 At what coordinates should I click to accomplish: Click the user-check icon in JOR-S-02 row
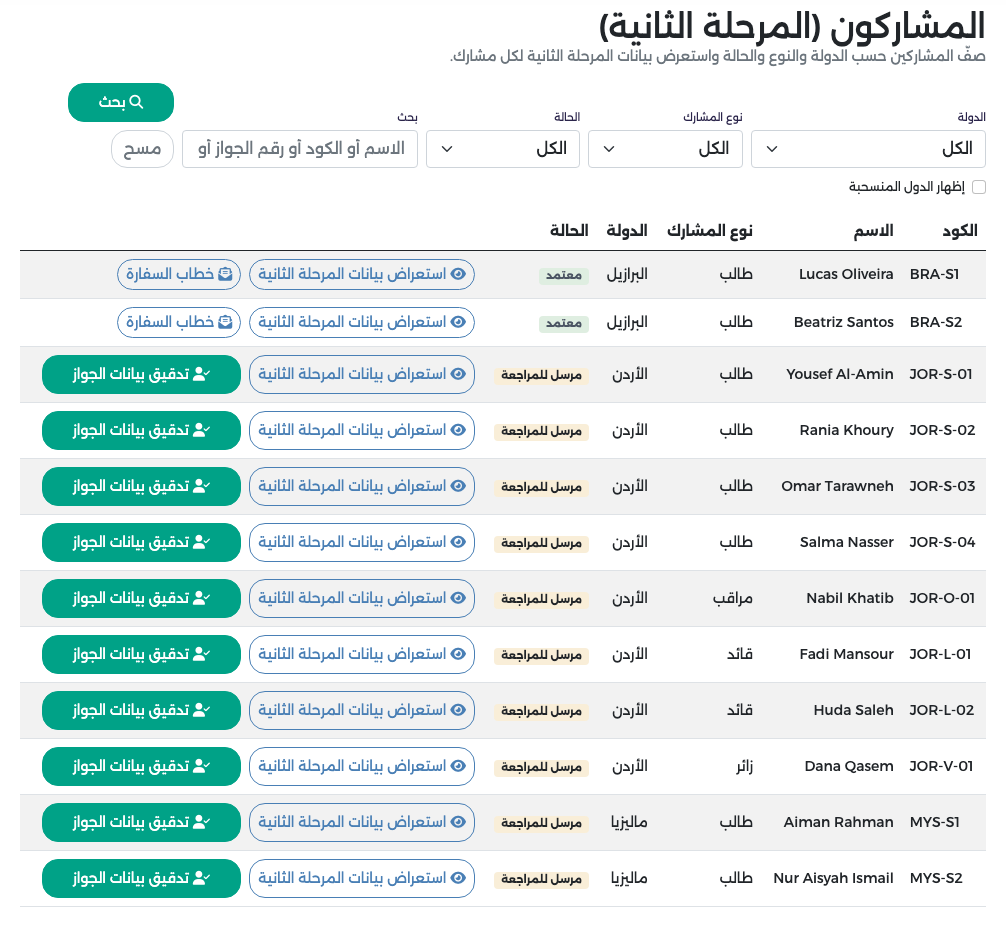pos(201,430)
